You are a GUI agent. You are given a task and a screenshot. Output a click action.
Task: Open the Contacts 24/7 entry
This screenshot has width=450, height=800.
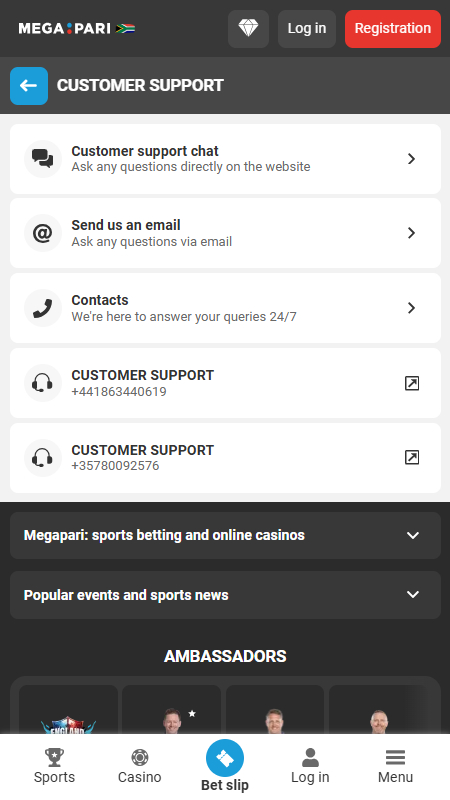click(x=226, y=308)
